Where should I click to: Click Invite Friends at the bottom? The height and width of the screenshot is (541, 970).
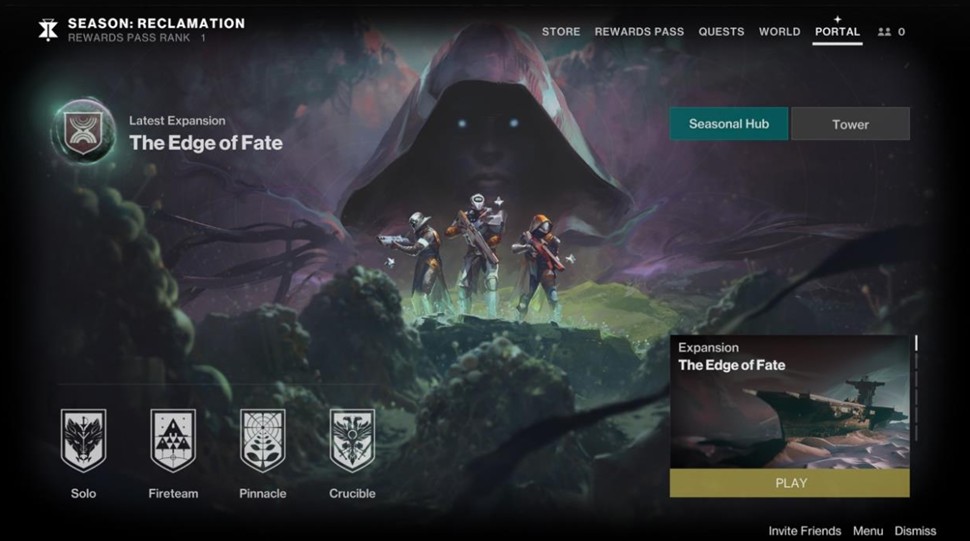pyautogui.click(x=805, y=530)
